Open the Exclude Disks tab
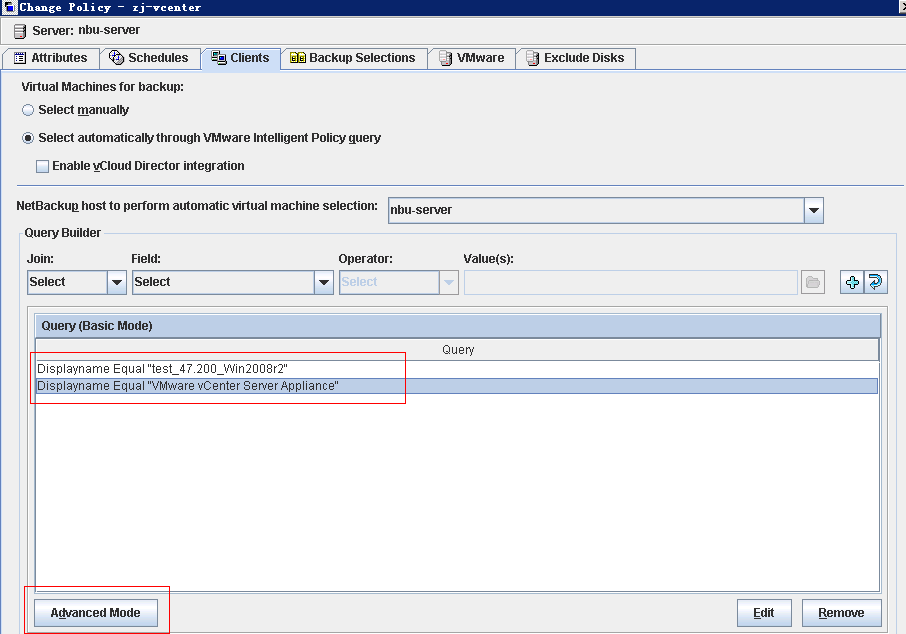The height and width of the screenshot is (634, 906). click(x=575, y=58)
